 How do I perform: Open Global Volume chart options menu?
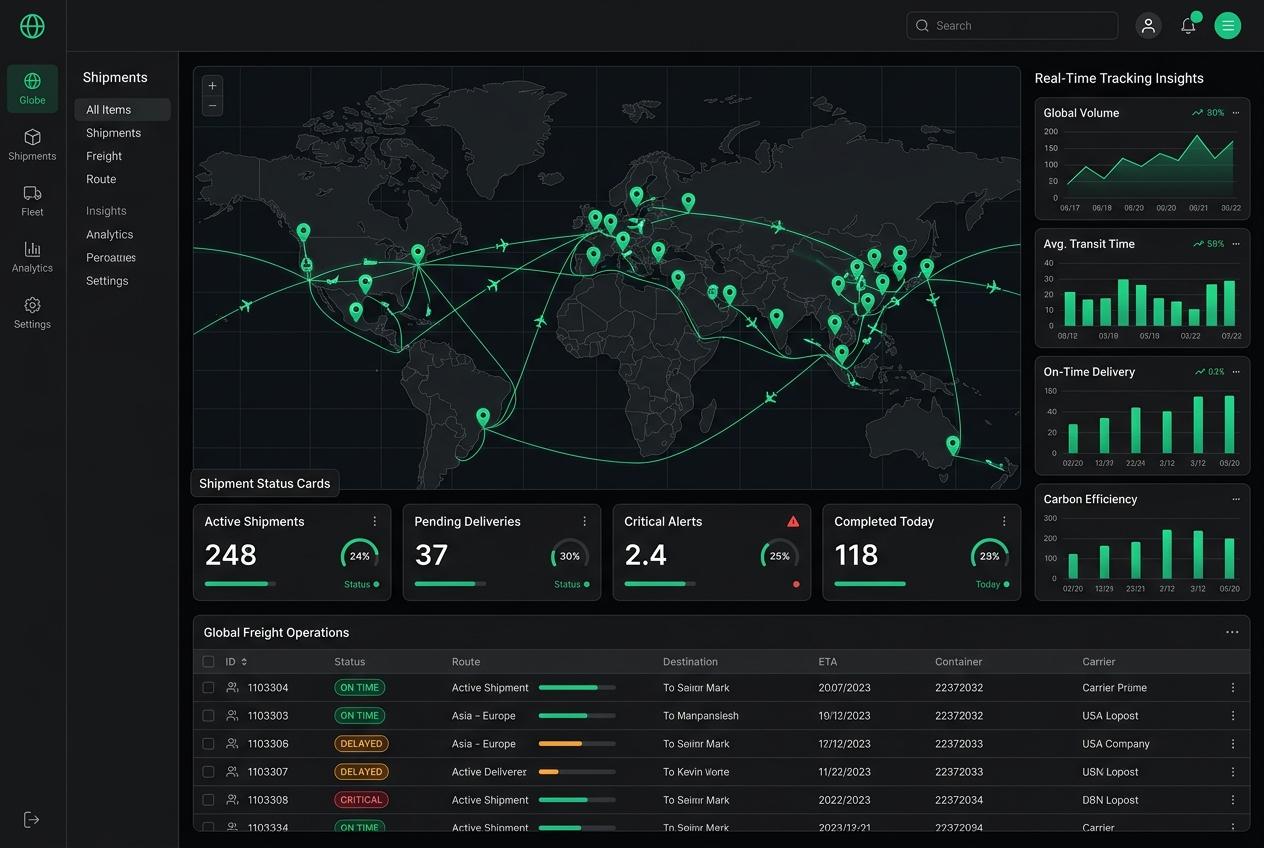point(1236,113)
